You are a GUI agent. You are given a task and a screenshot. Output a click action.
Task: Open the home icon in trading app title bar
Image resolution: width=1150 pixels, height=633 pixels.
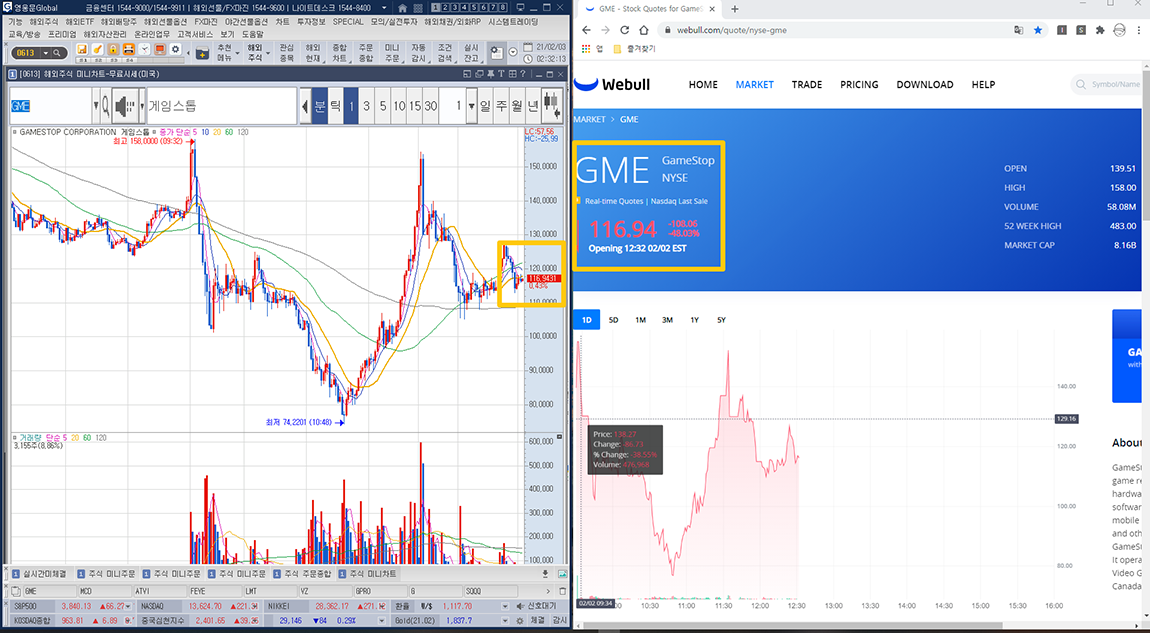(402, 7)
